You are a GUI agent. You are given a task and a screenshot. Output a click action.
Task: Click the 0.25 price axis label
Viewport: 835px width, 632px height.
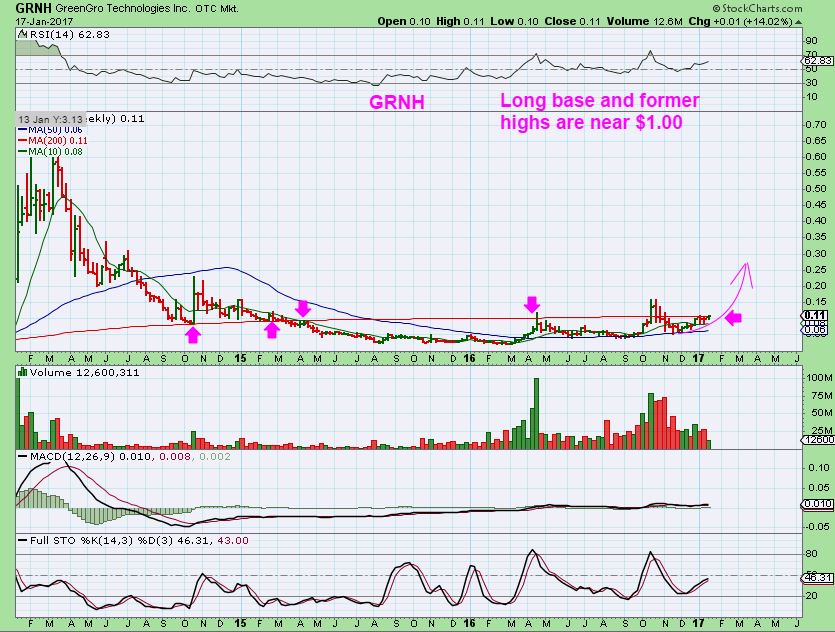point(816,269)
